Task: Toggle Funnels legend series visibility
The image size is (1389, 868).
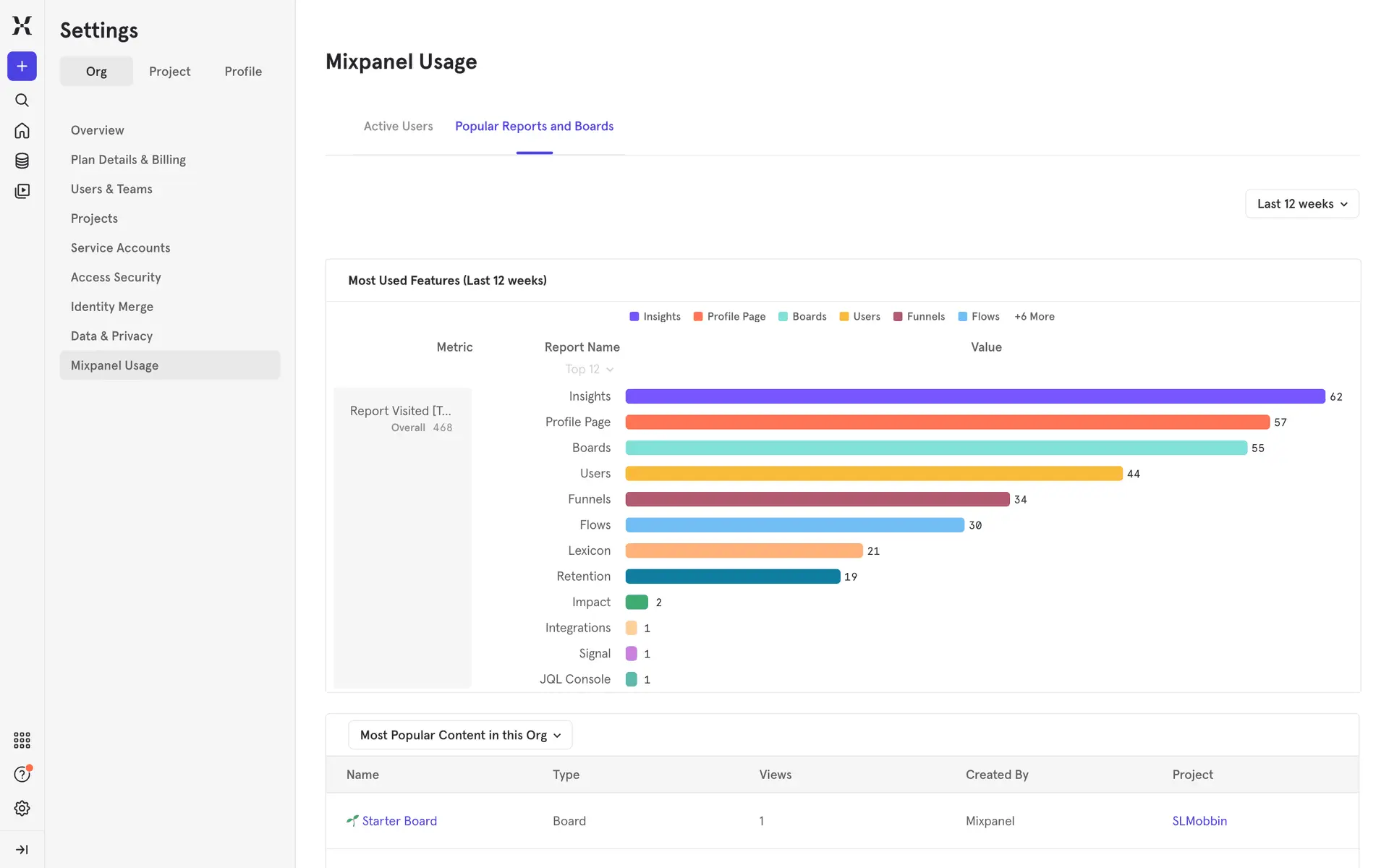Action: click(919, 317)
